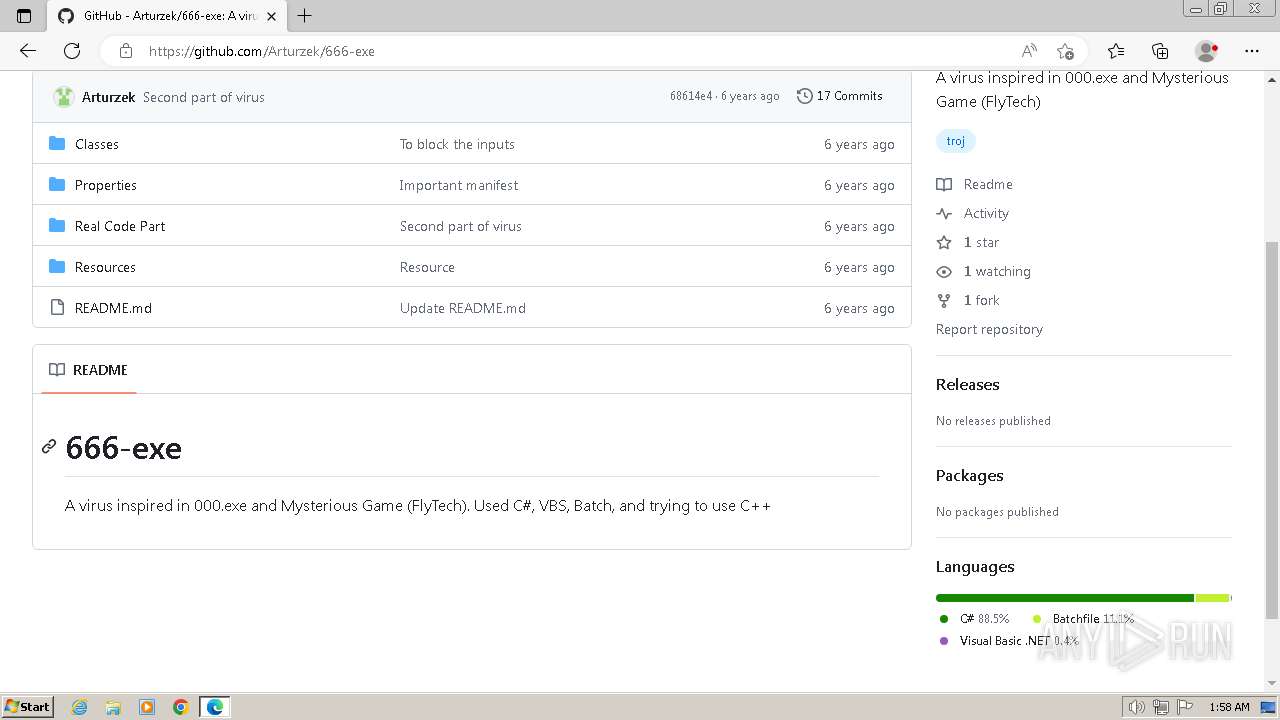This screenshot has height=720, width=1280.
Task: Click the Resources folder icon
Action: [57, 266]
